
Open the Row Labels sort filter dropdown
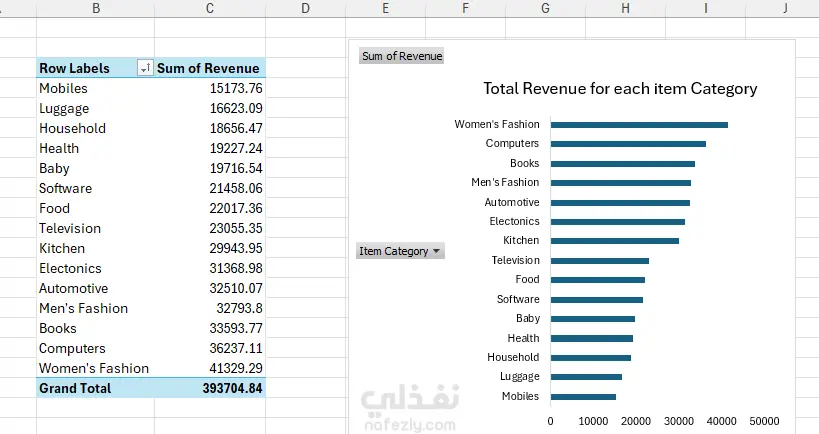145,68
